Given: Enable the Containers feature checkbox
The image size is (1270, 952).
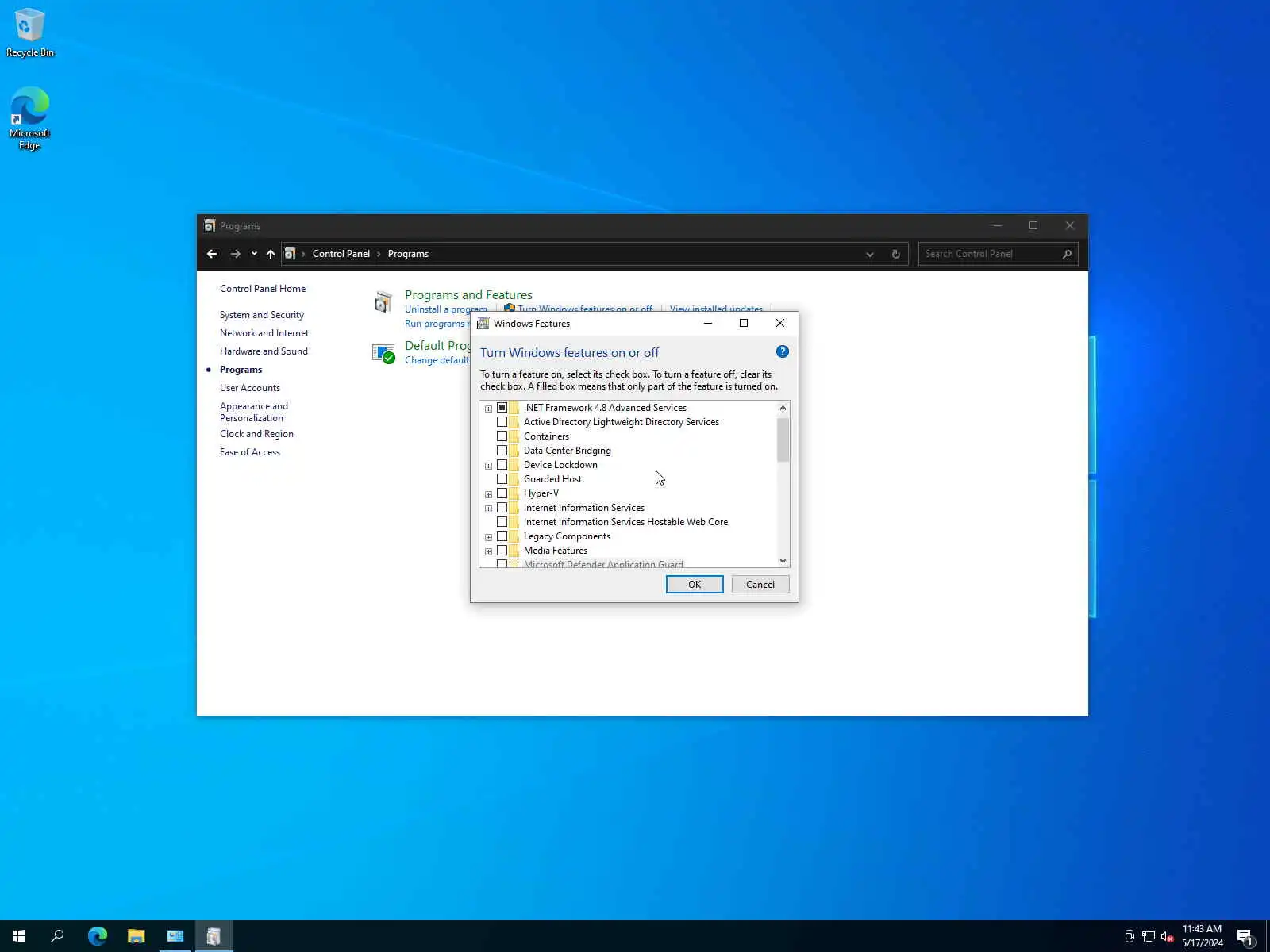Looking at the screenshot, I should 502,436.
